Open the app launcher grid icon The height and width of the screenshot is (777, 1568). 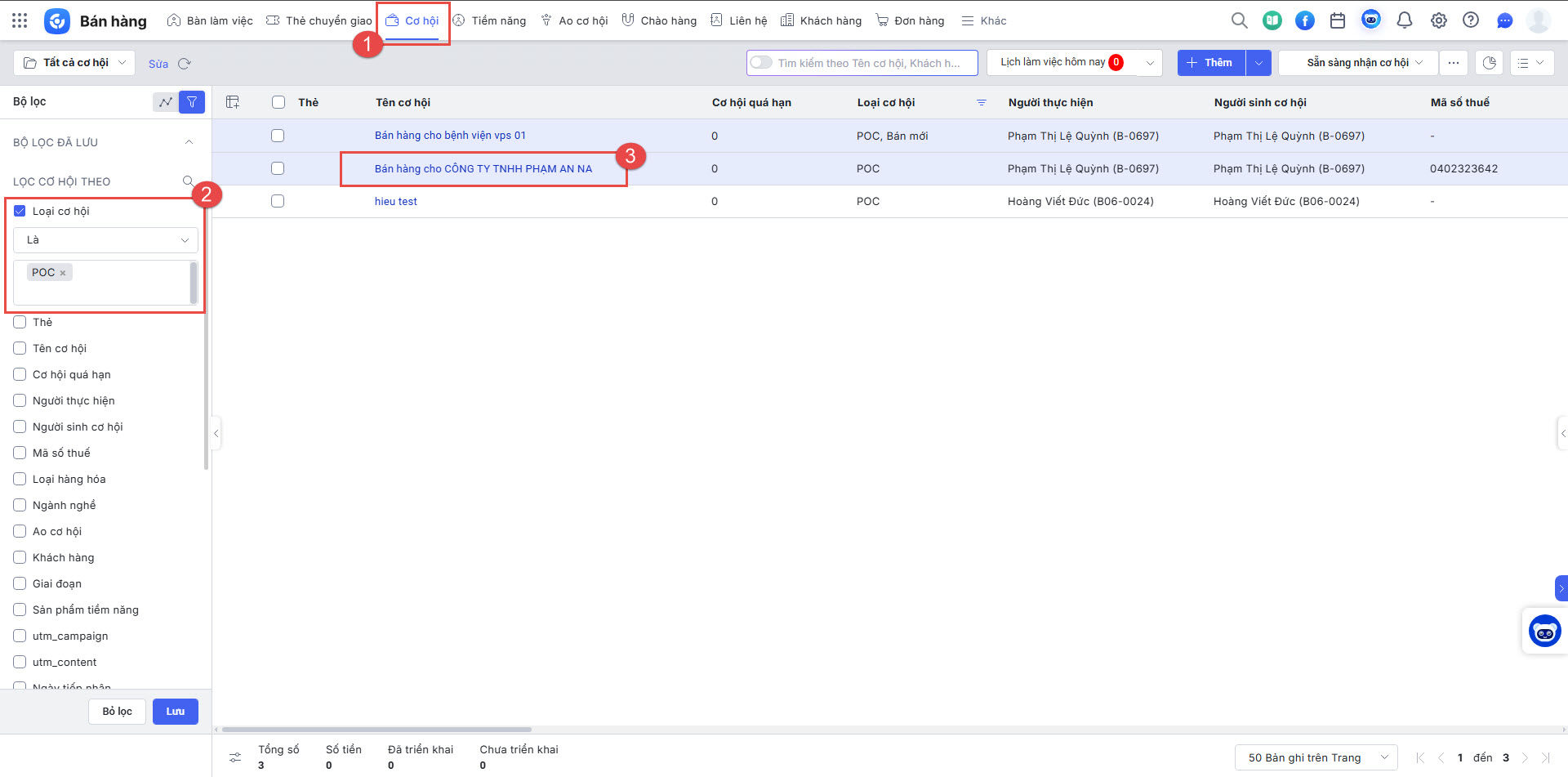tap(20, 20)
